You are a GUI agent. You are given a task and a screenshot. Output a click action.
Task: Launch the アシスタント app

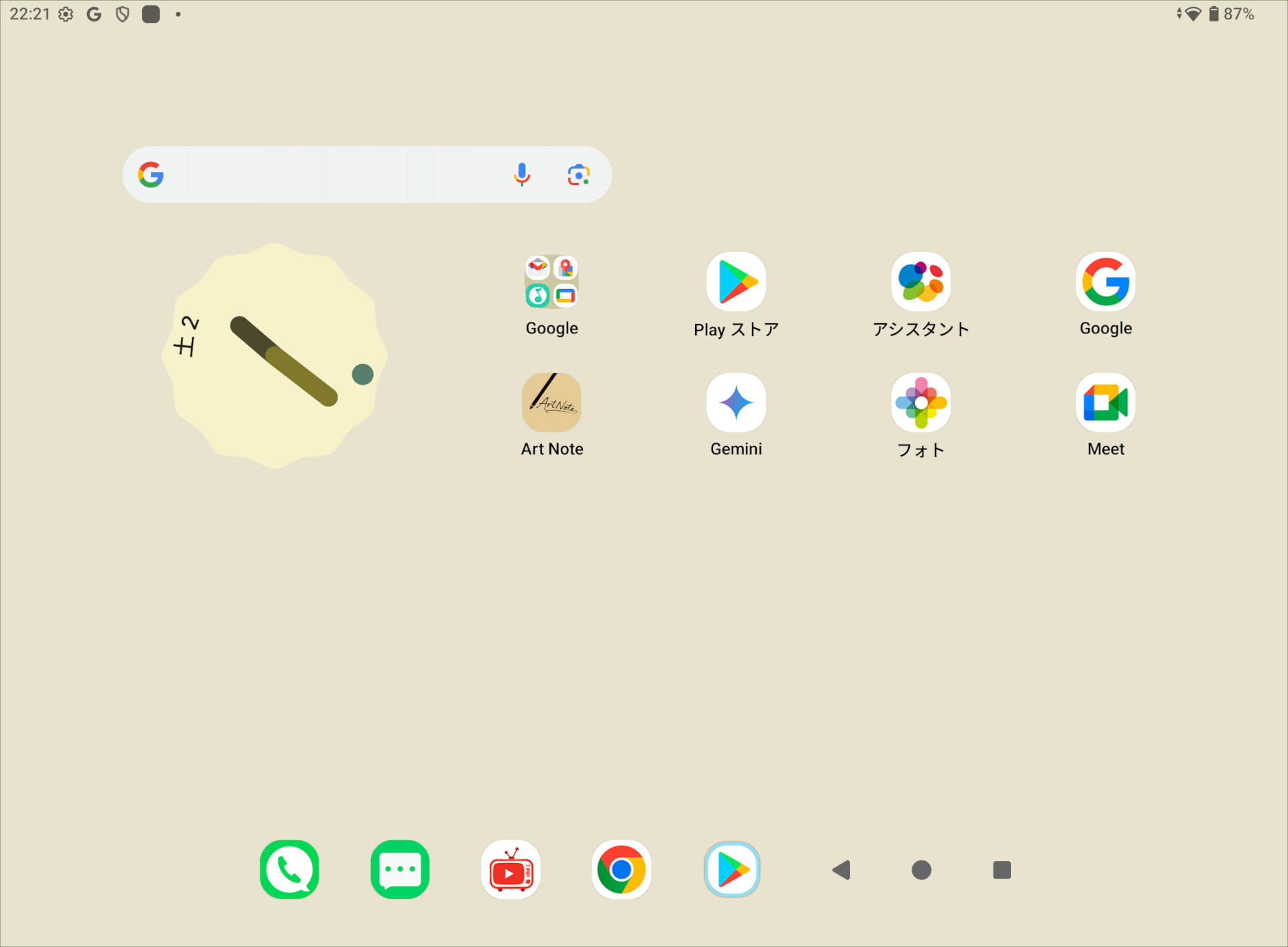click(921, 282)
